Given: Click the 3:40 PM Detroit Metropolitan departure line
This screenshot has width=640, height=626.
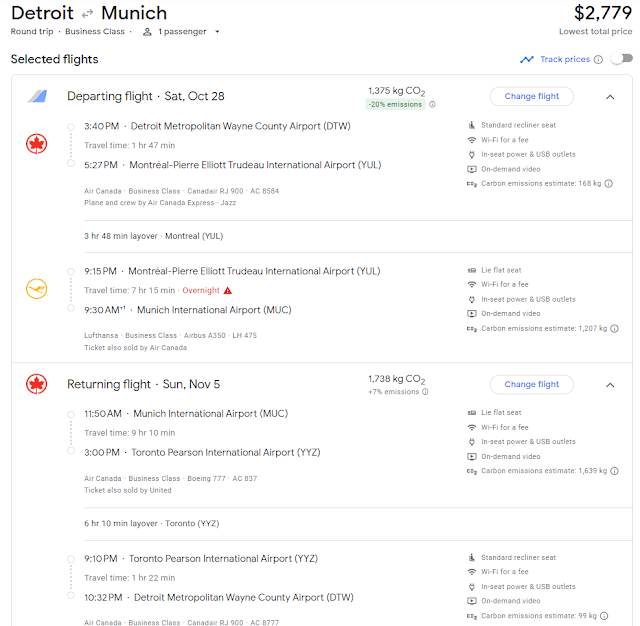Looking at the screenshot, I should 217,127.
